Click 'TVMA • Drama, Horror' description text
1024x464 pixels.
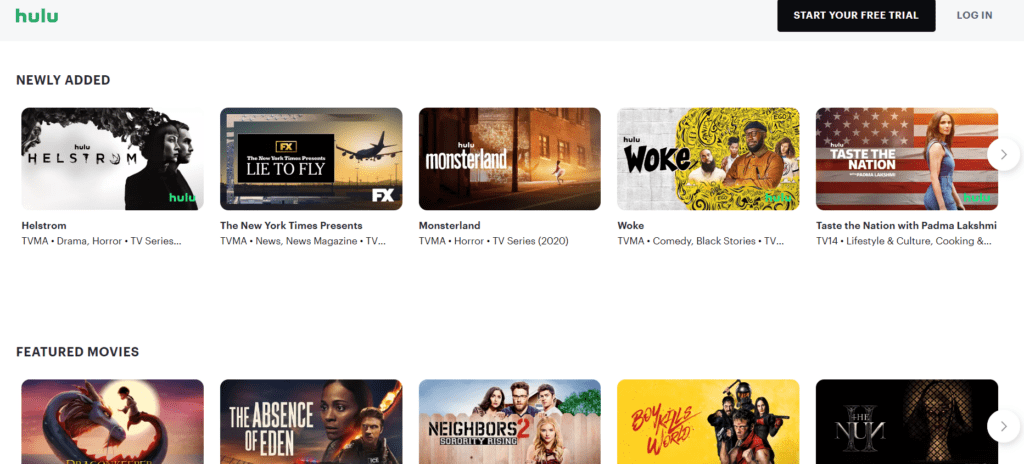pos(101,241)
